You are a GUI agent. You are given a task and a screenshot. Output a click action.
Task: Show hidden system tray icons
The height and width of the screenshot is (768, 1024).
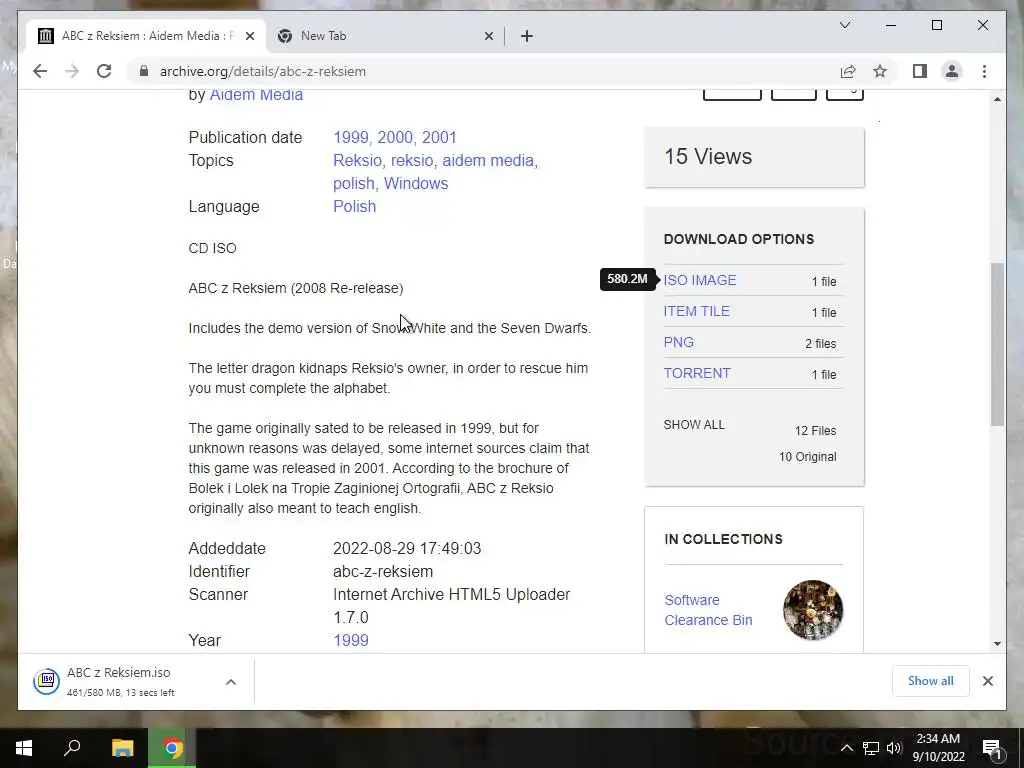pos(846,748)
